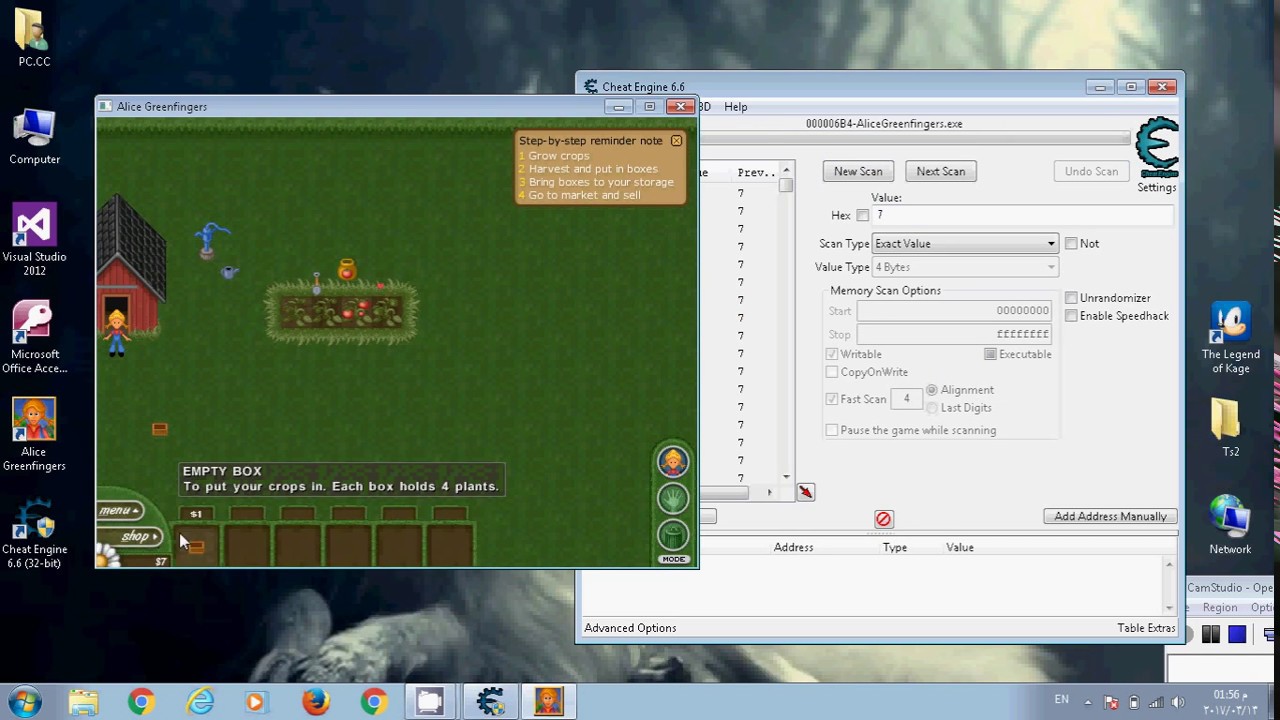Open Firefox from the taskbar
Screen dimensions: 1280x720
316,702
